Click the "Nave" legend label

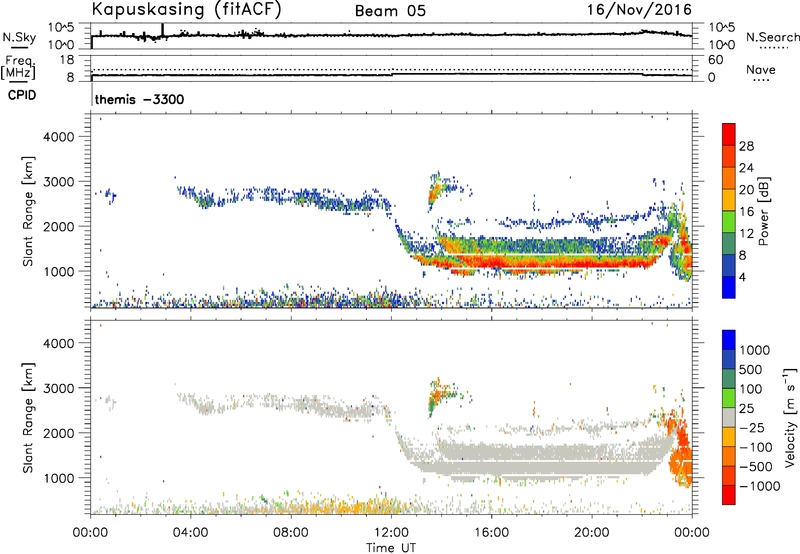coord(760,69)
